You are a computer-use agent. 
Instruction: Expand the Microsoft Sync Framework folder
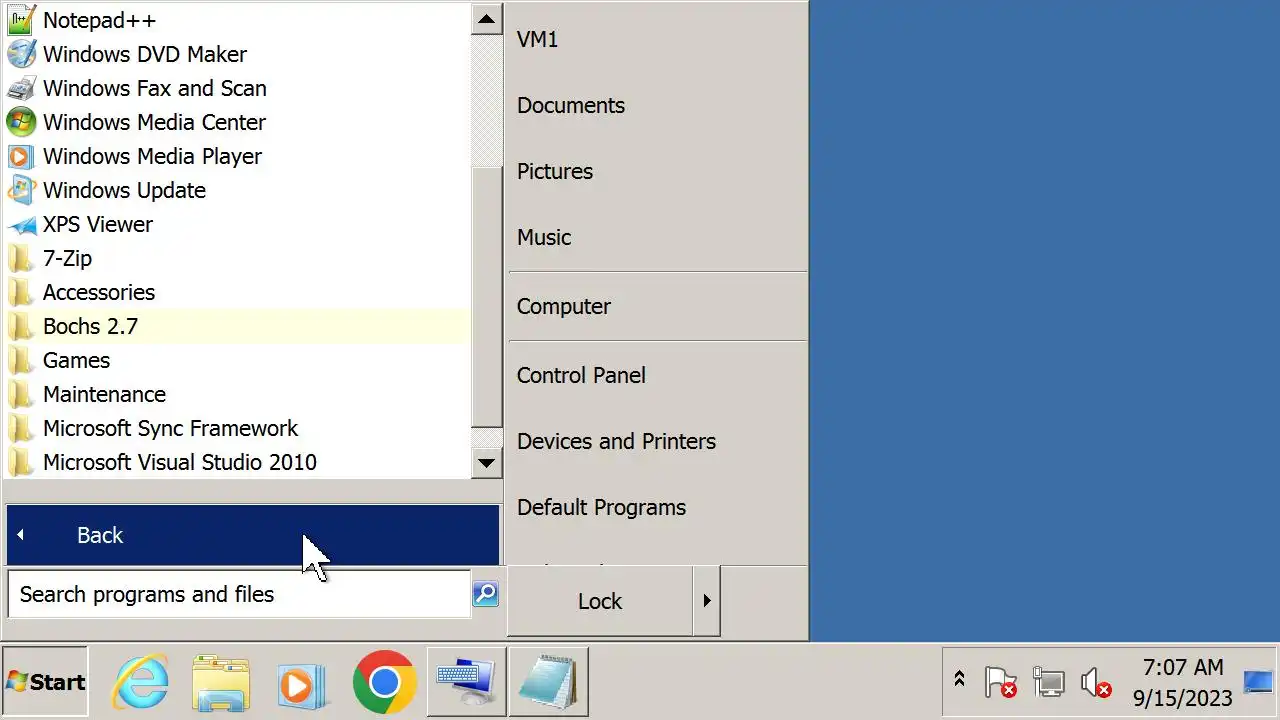pyautogui.click(x=237, y=428)
